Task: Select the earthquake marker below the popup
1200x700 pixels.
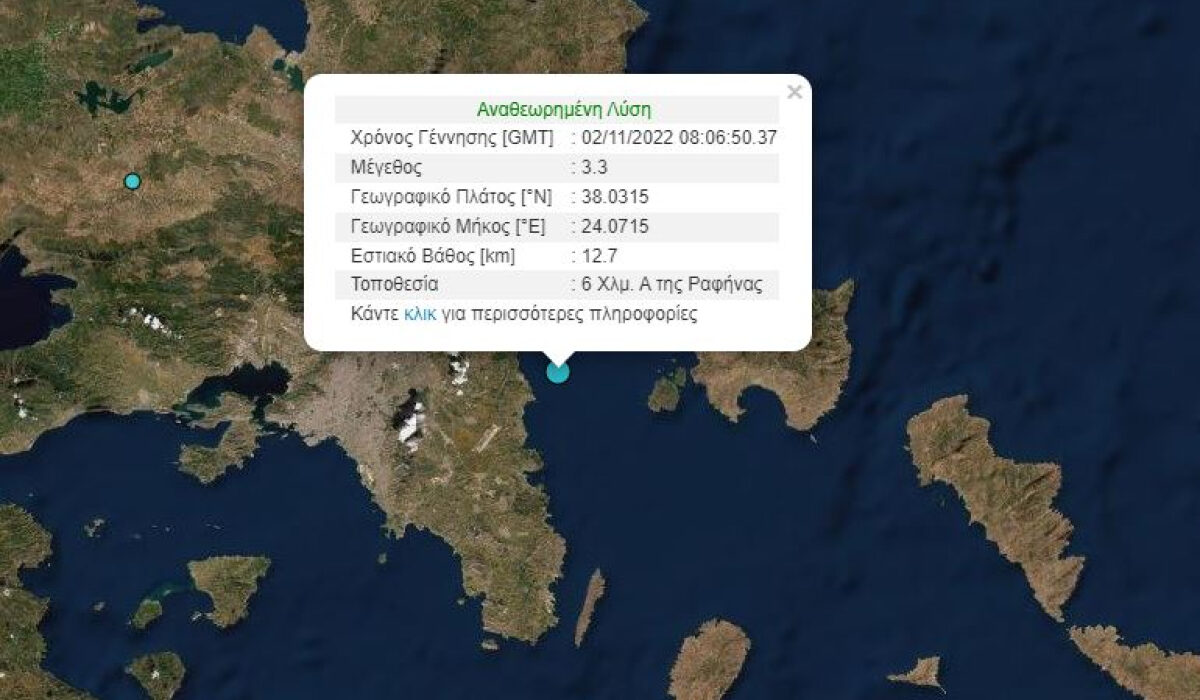Action: point(558,372)
